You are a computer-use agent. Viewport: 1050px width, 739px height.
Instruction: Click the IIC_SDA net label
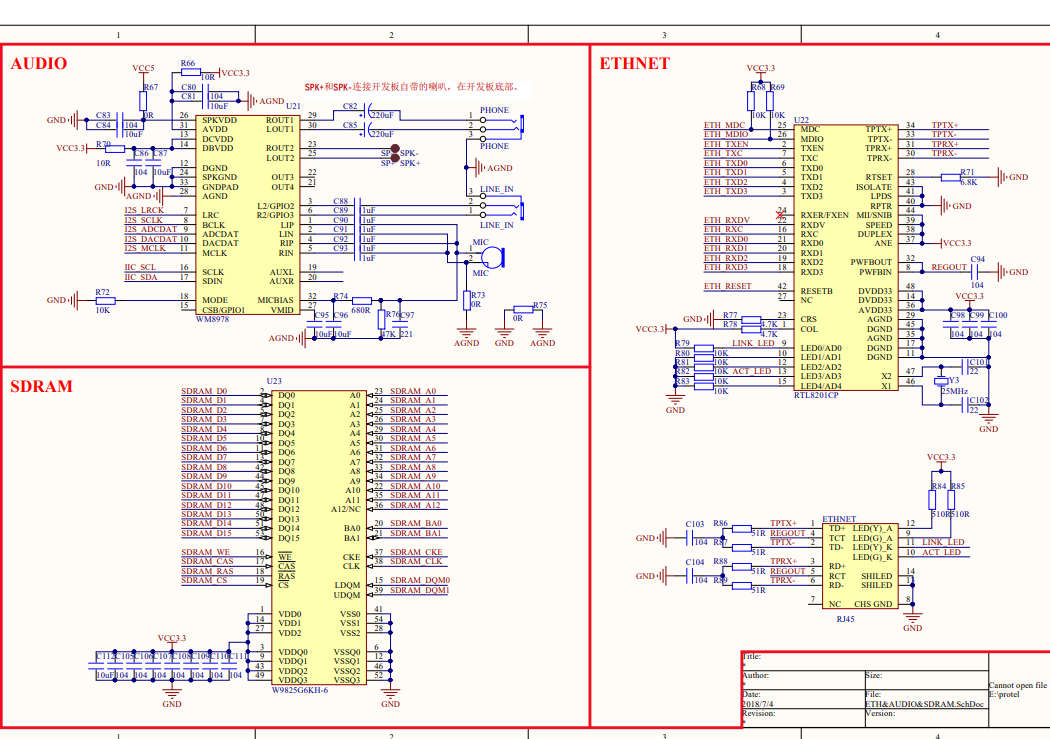point(141,276)
